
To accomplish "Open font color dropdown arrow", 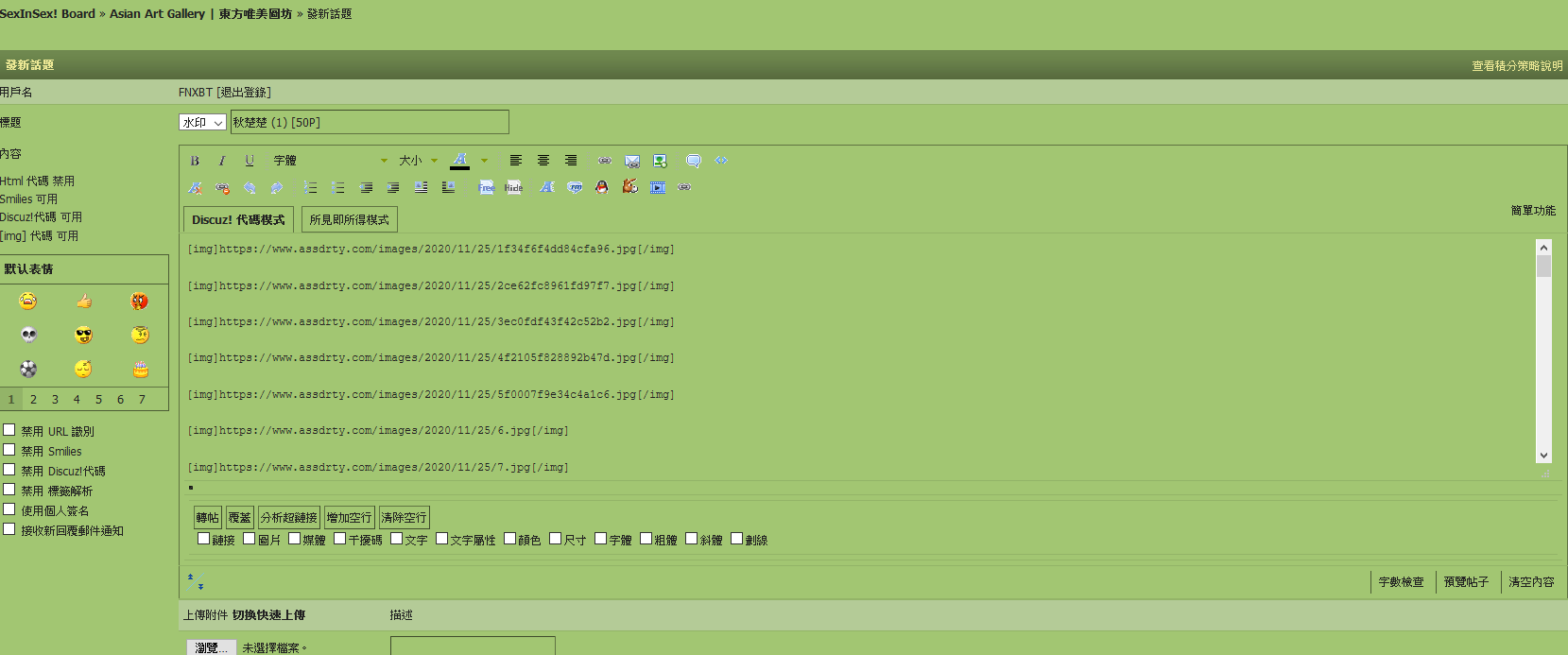I will pos(484,161).
